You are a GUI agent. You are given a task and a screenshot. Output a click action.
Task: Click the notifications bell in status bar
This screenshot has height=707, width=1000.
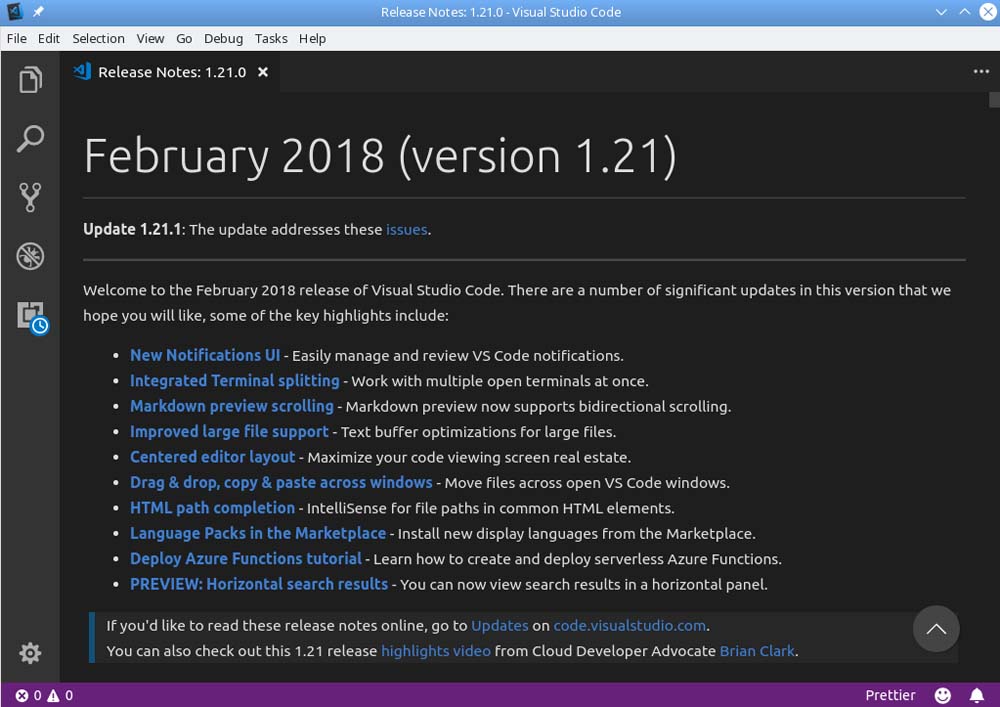[976, 695]
